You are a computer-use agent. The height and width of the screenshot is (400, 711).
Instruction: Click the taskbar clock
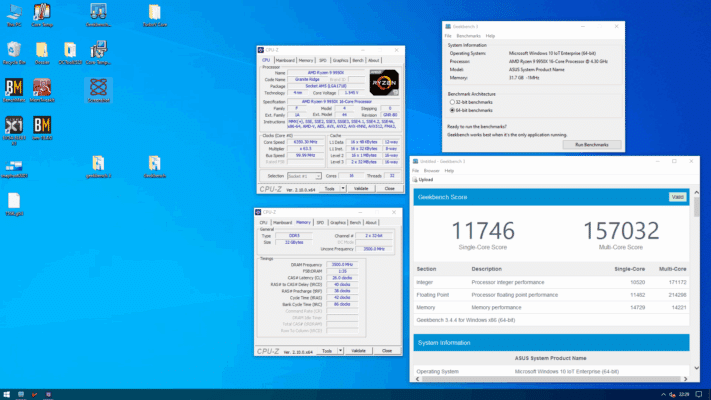[x=684, y=395]
